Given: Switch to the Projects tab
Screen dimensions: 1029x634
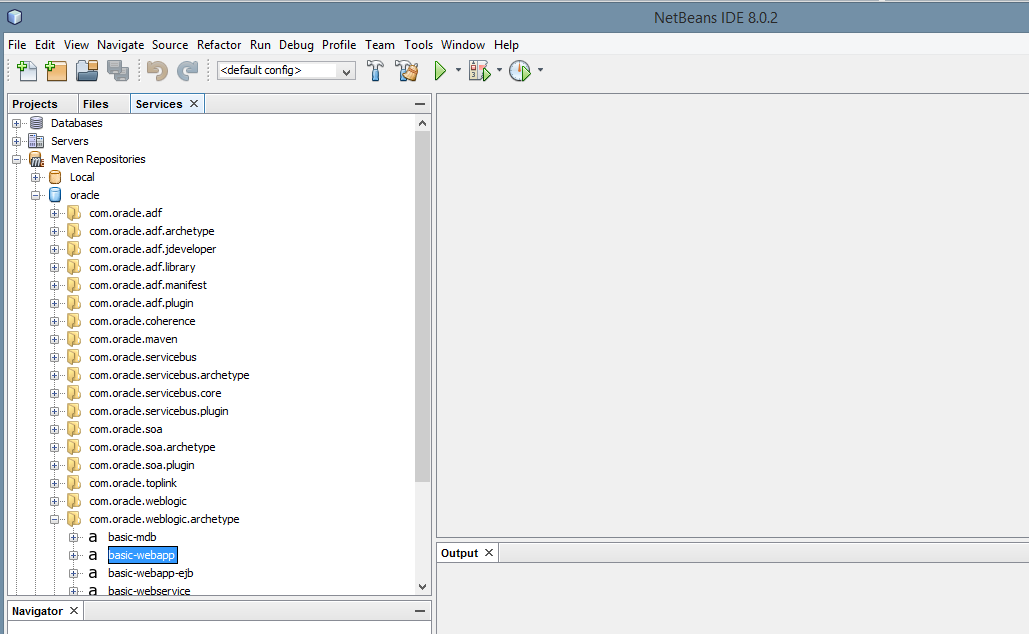Looking at the screenshot, I should (35, 104).
